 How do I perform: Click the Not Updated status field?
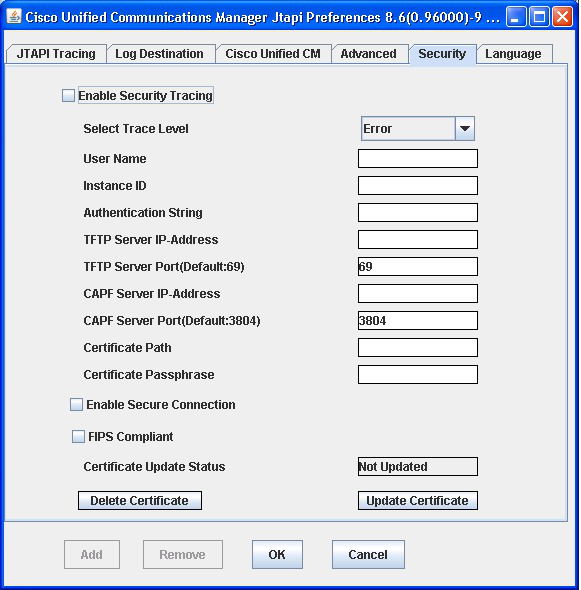tap(418, 467)
